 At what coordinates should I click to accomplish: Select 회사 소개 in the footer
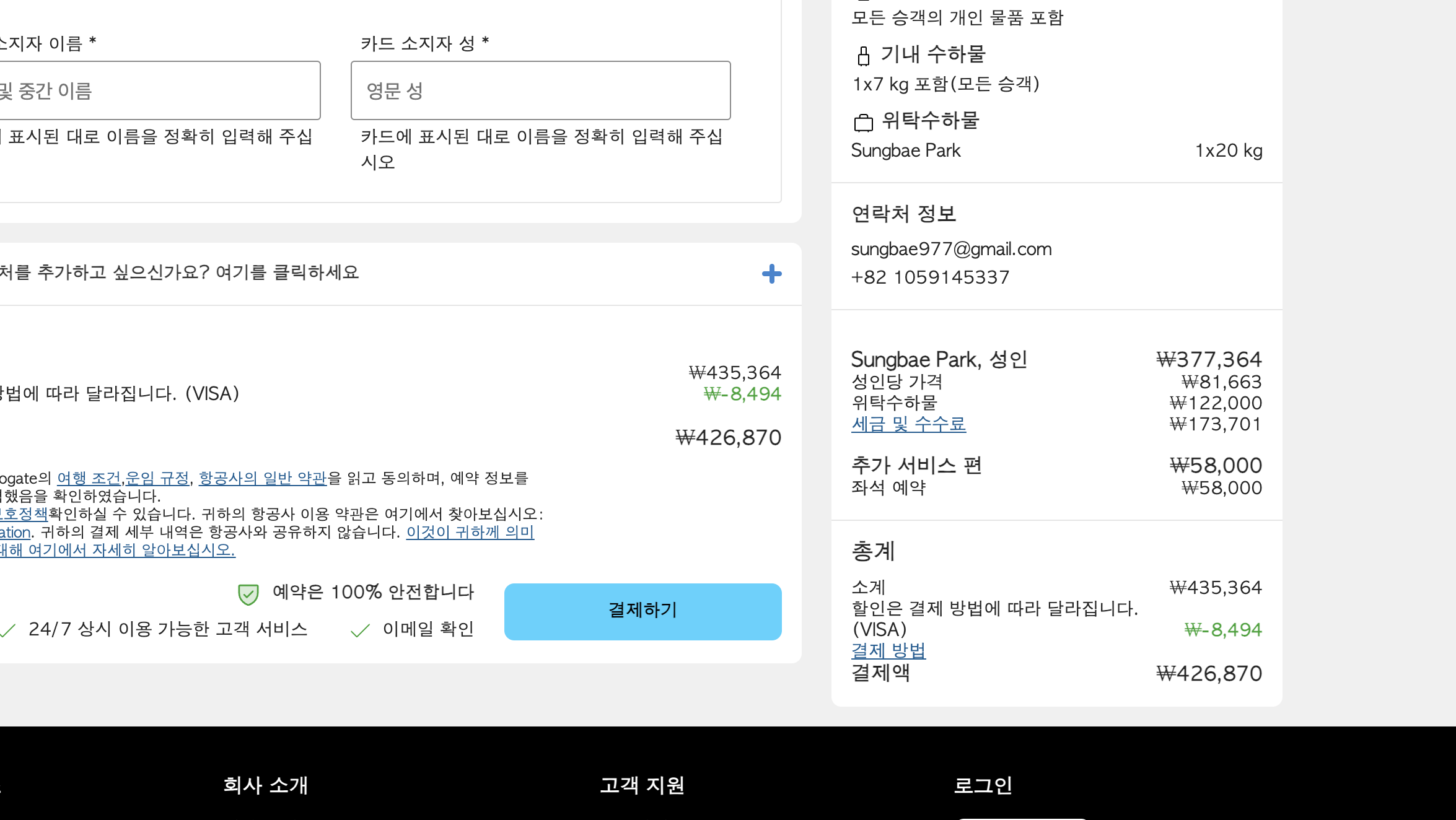[265, 785]
